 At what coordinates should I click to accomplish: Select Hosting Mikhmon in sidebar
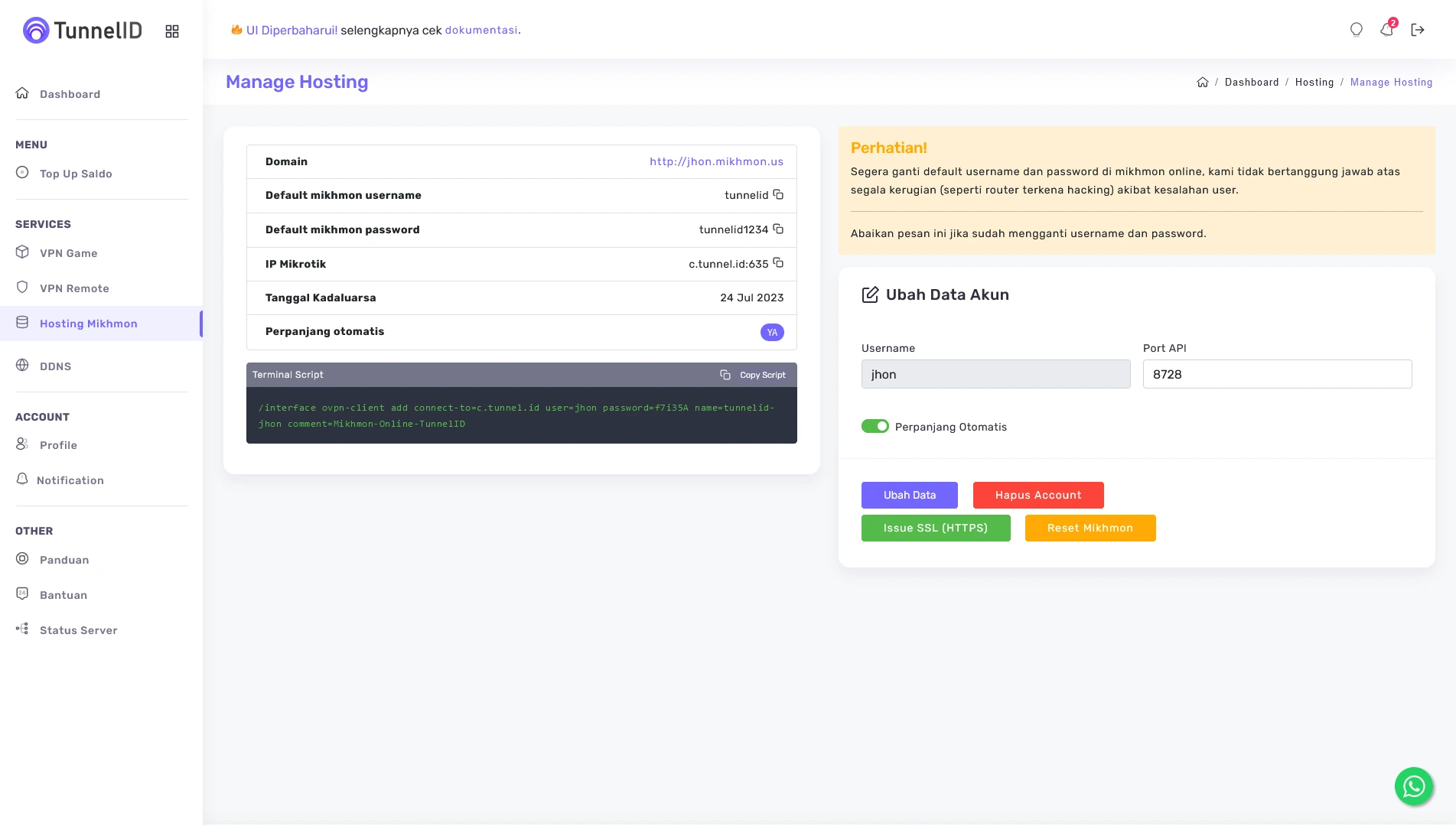tap(101, 324)
